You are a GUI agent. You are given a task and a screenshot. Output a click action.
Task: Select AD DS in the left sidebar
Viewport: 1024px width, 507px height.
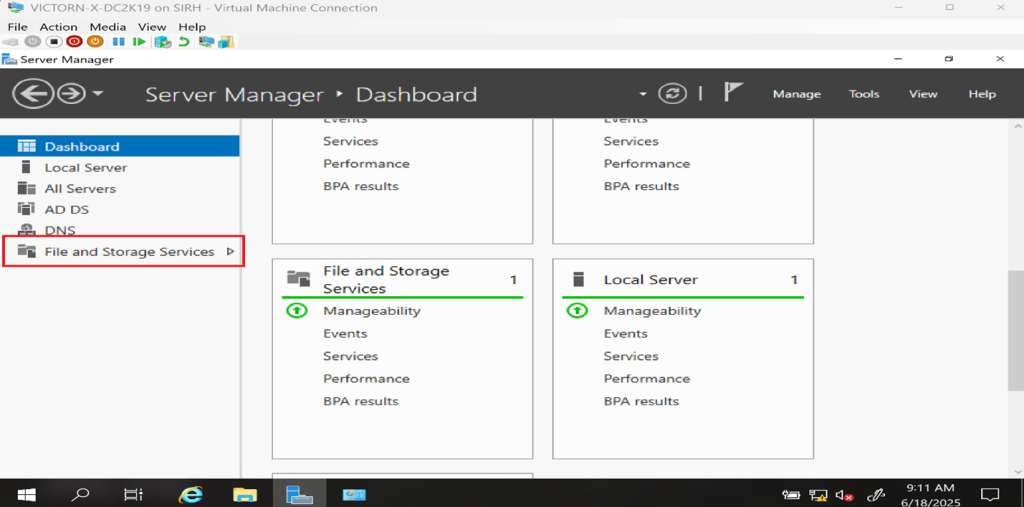66,210
